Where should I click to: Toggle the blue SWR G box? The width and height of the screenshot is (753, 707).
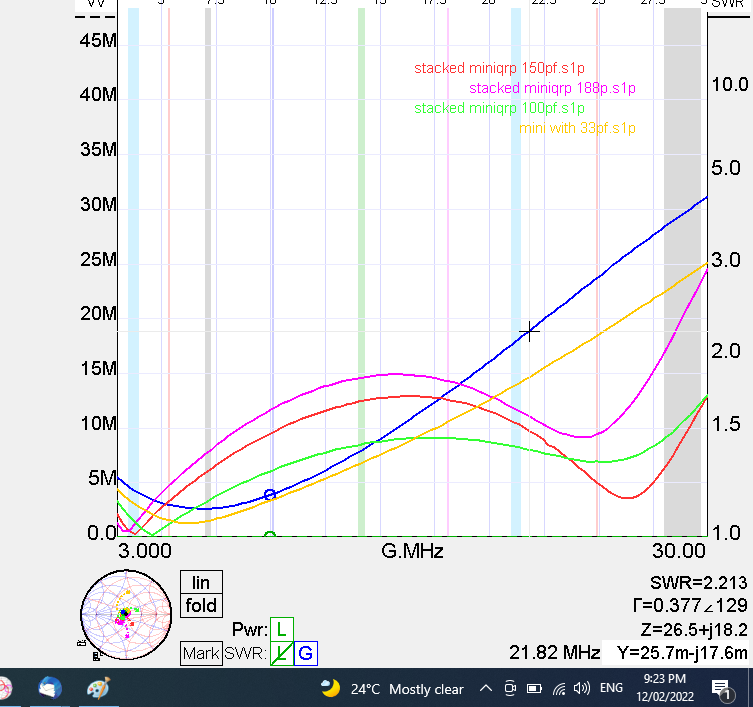click(306, 653)
